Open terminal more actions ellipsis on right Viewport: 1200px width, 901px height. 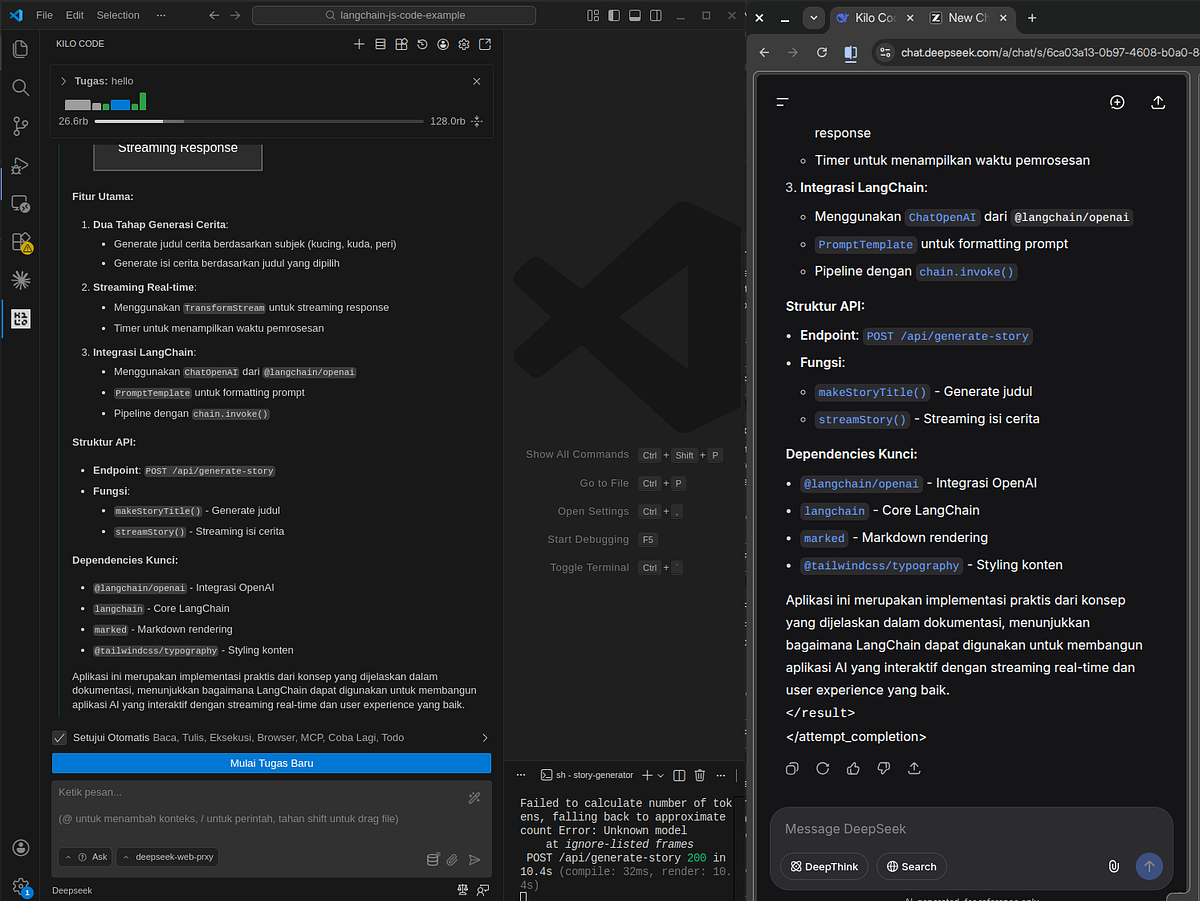[x=720, y=775]
